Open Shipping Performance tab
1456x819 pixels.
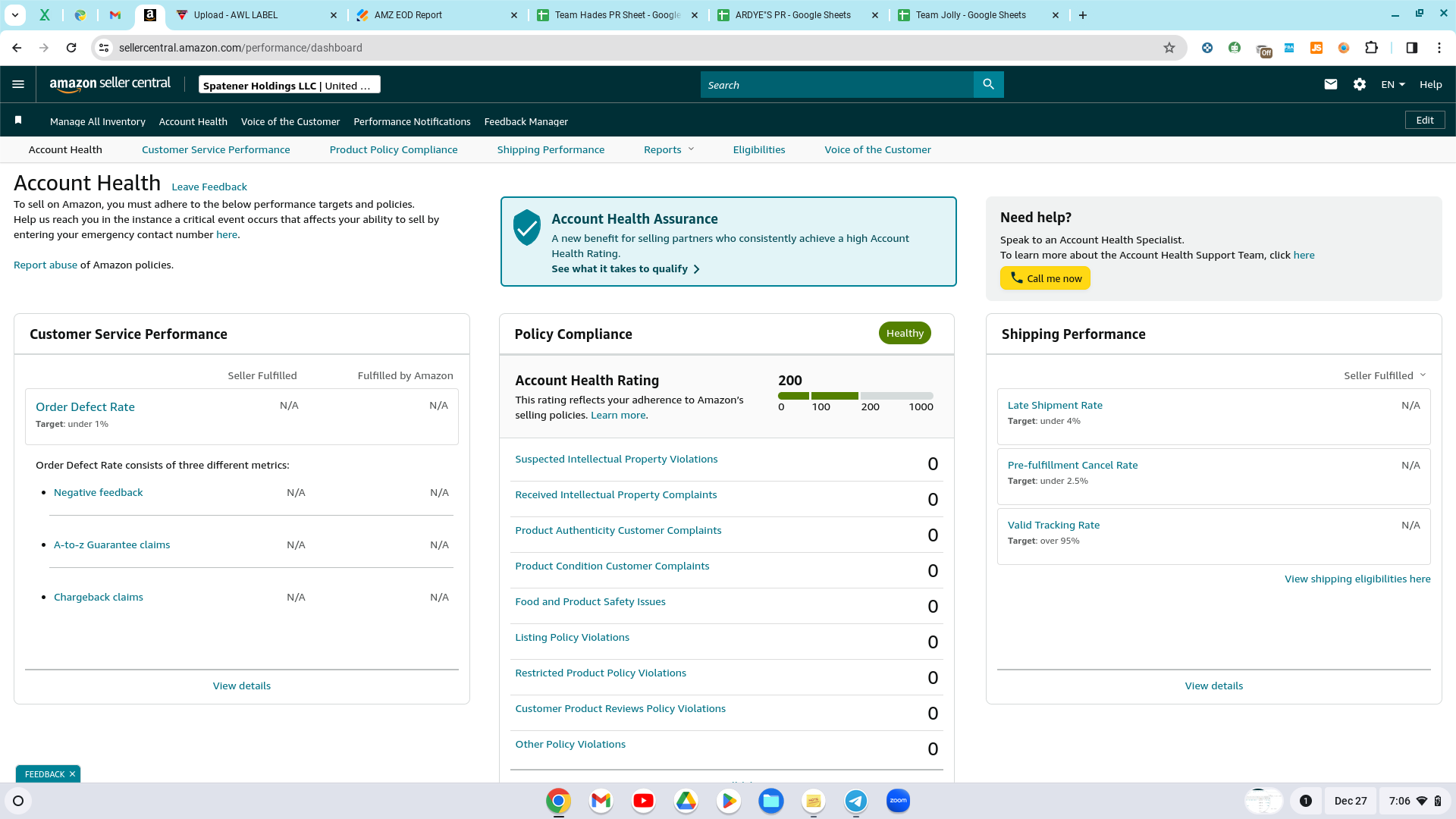pos(551,149)
